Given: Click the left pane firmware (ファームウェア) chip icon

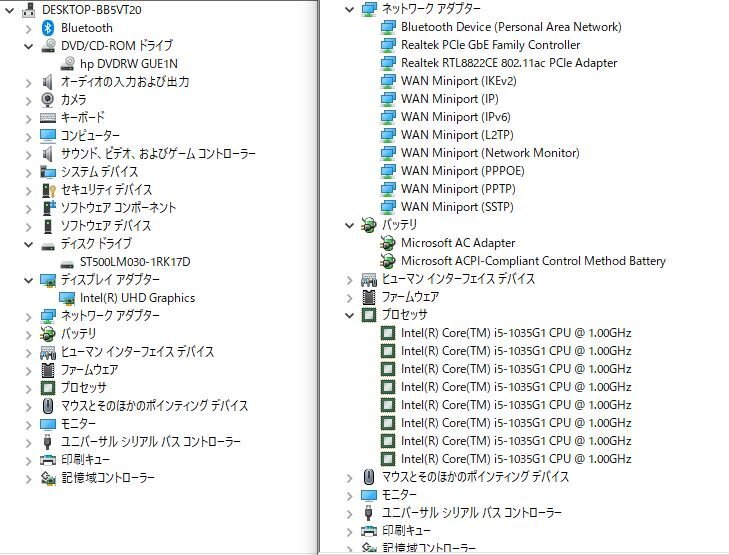Looking at the screenshot, I should tap(47, 370).
